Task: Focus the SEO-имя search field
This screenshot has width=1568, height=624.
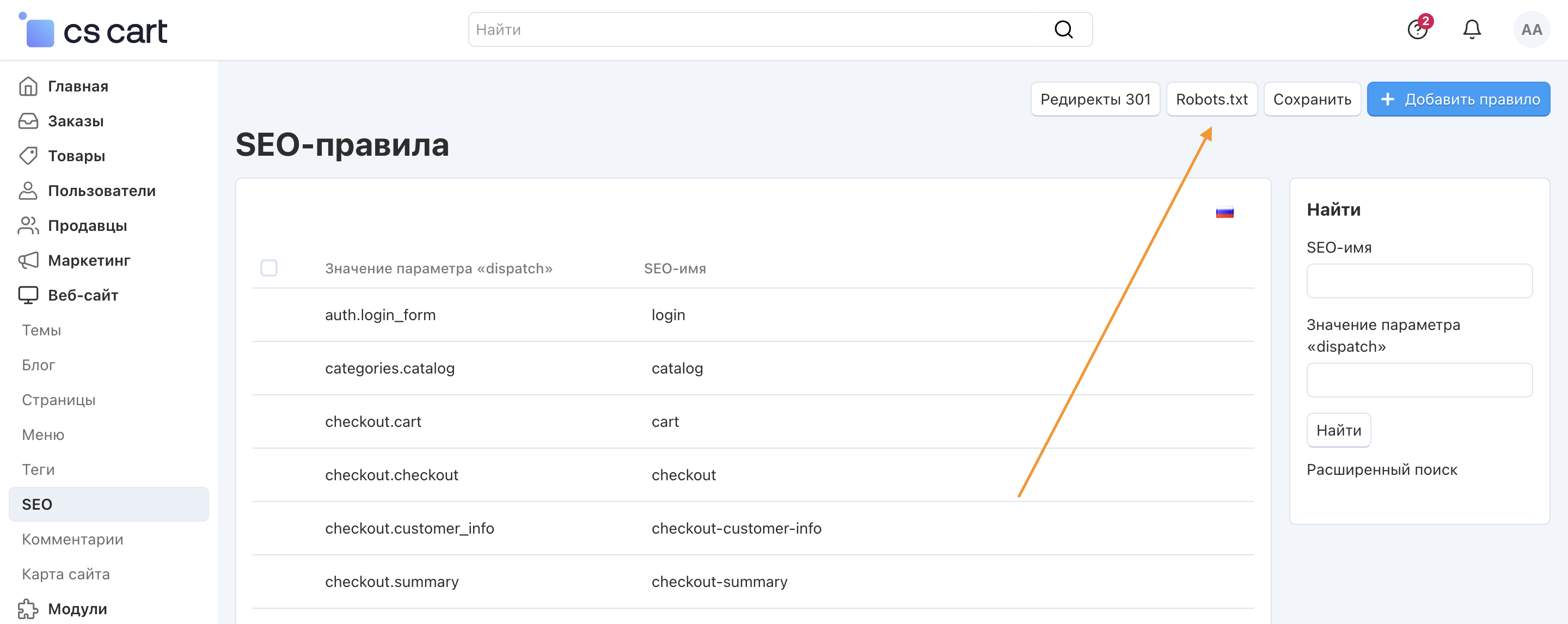Action: (1418, 280)
